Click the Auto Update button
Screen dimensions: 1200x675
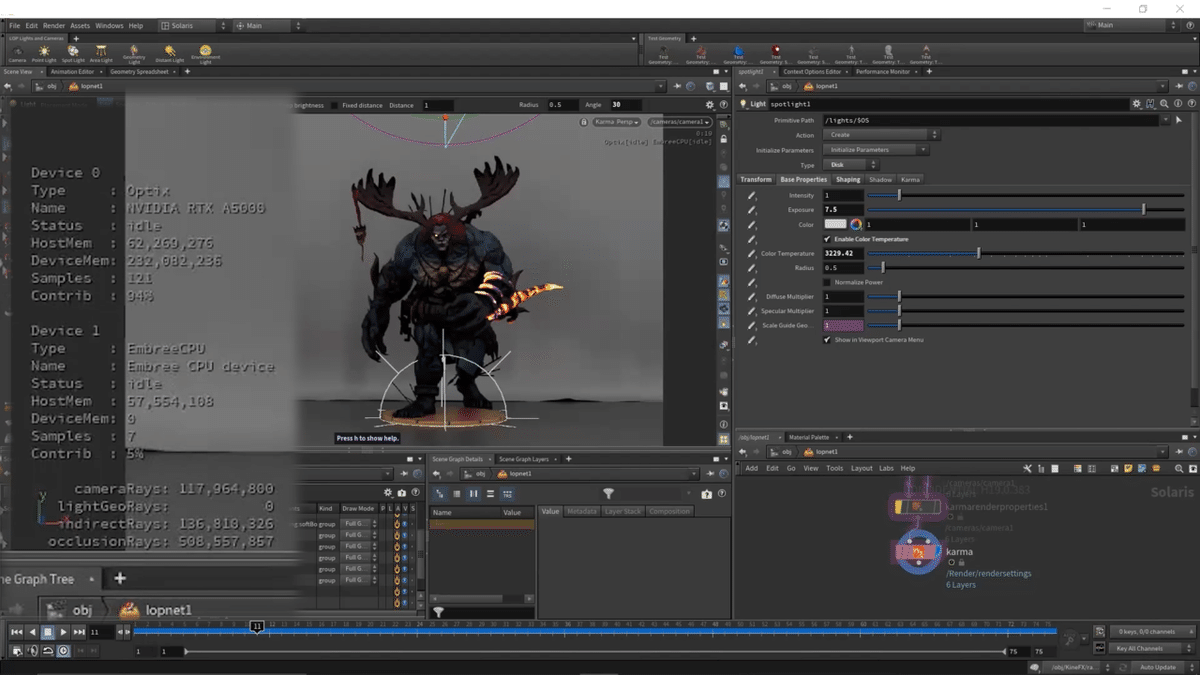[1158, 667]
